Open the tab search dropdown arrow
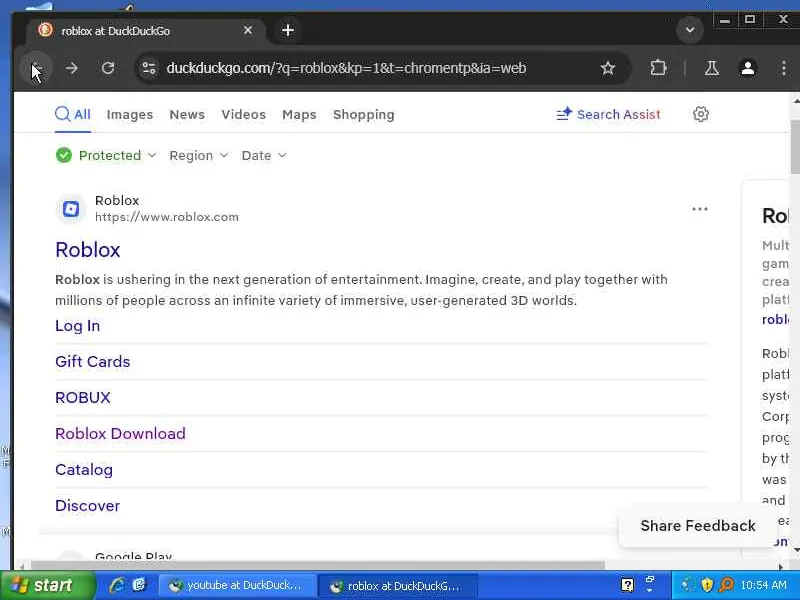800x600 pixels. pyautogui.click(x=690, y=30)
